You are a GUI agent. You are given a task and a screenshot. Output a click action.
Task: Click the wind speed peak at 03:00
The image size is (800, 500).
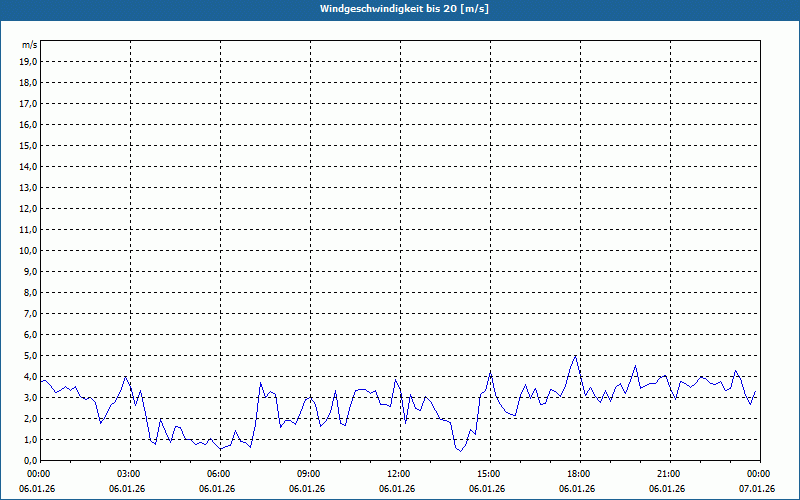point(125,377)
